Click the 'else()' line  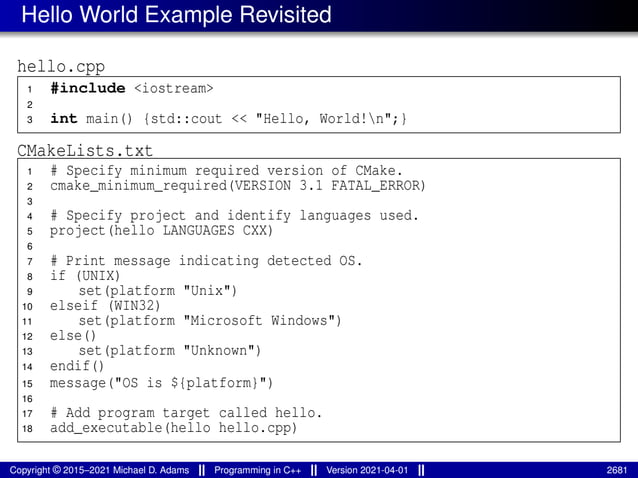[73, 336]
